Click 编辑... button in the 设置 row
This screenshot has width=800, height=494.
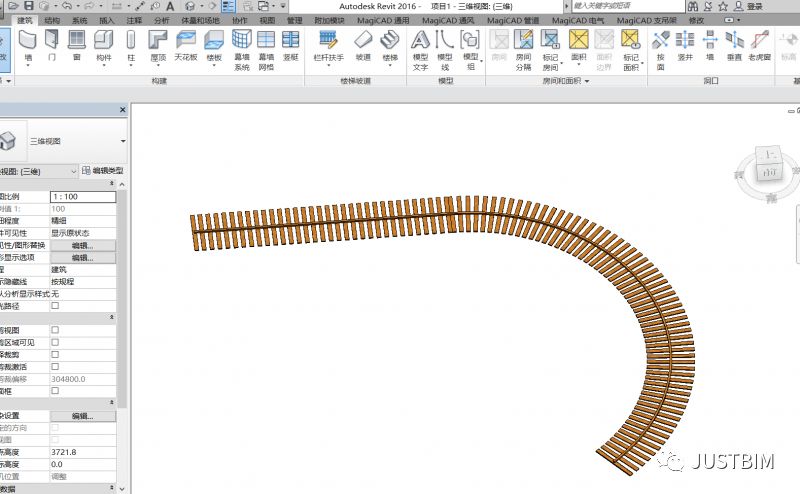[x=83, y=416]
